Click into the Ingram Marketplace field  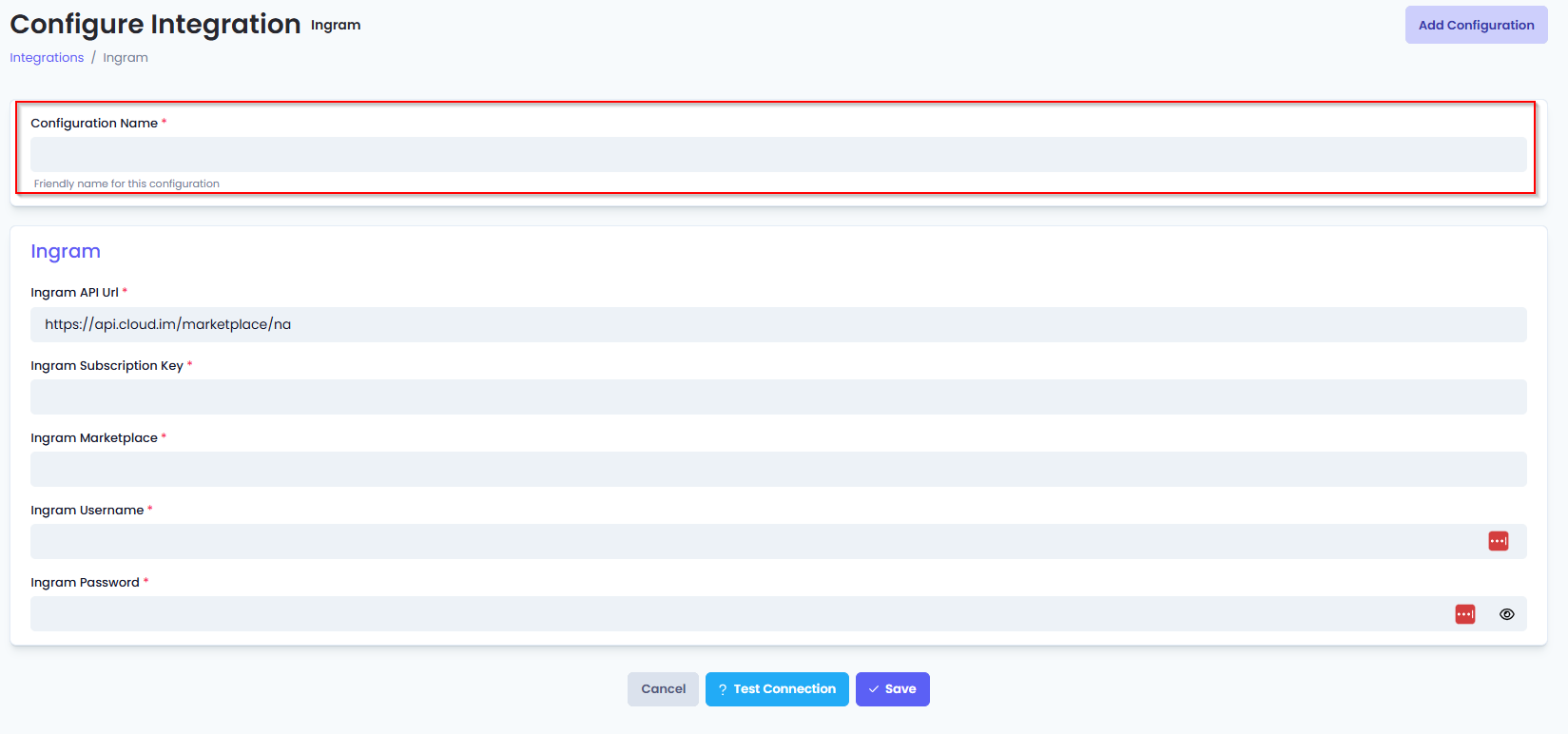point(778,469)
